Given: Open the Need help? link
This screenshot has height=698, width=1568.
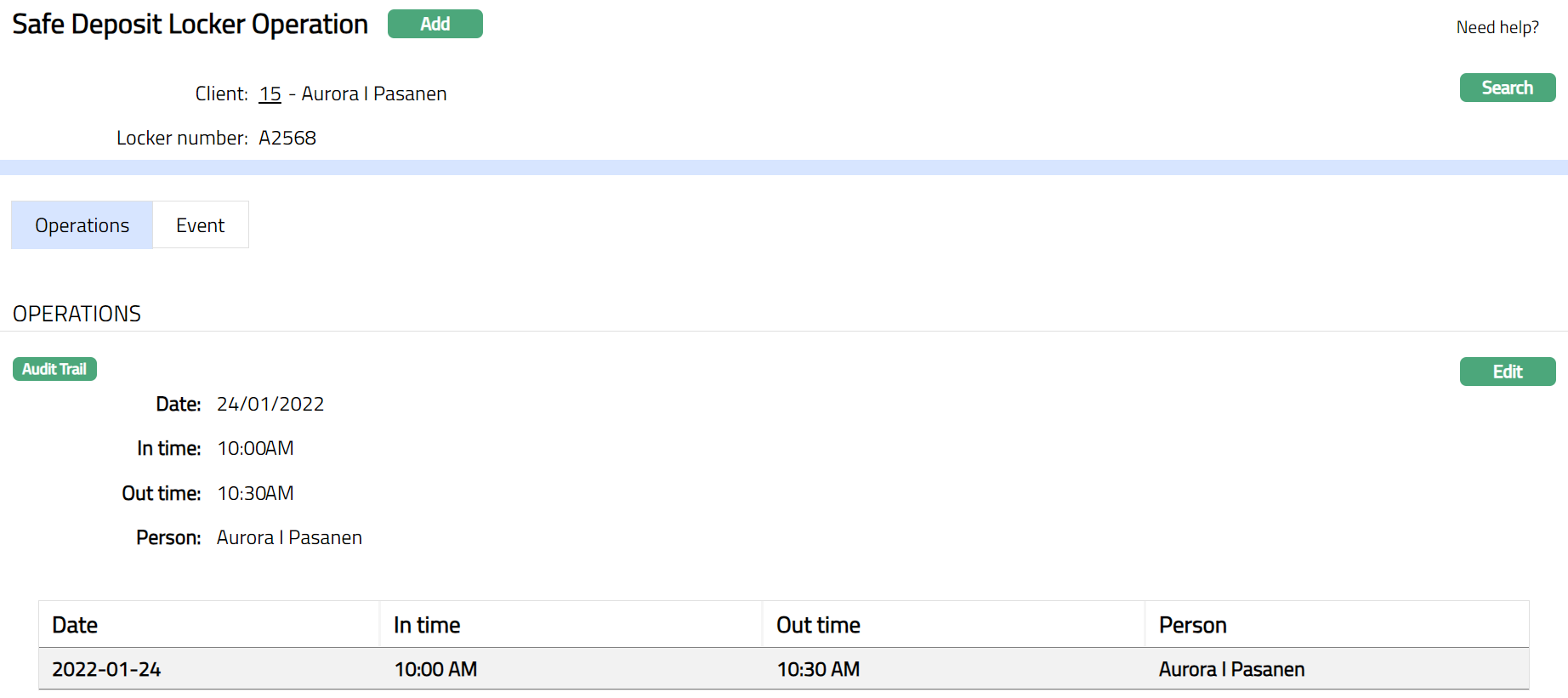Looking at the screenshot, I should pos(1497,27).
